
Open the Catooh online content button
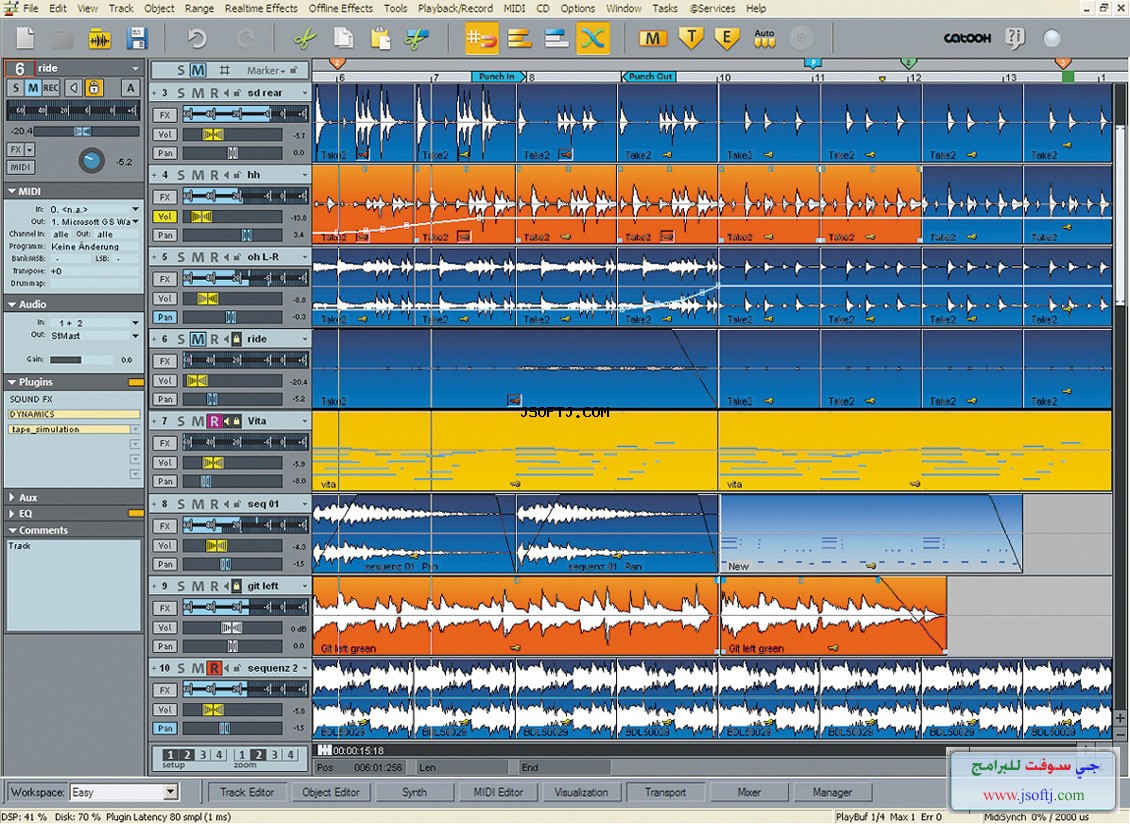(x=967, y=38)
